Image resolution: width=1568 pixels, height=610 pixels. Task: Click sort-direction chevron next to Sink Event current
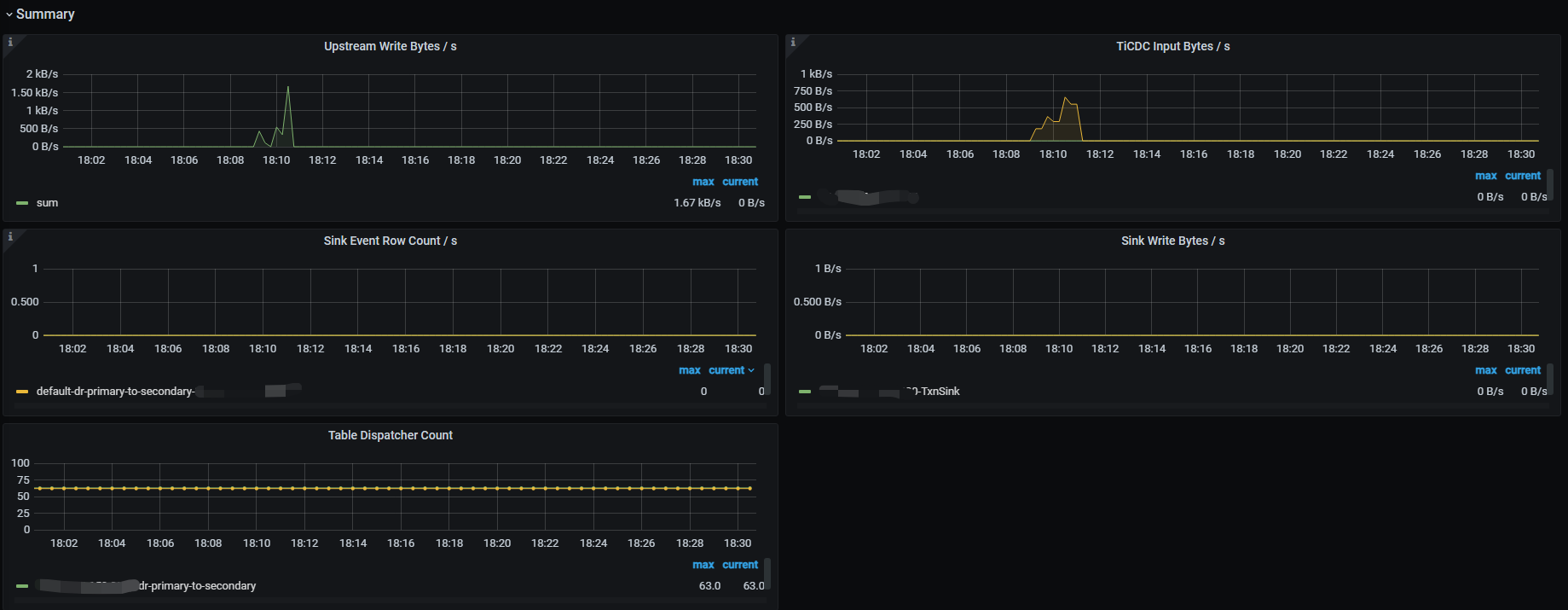point(751,371)
